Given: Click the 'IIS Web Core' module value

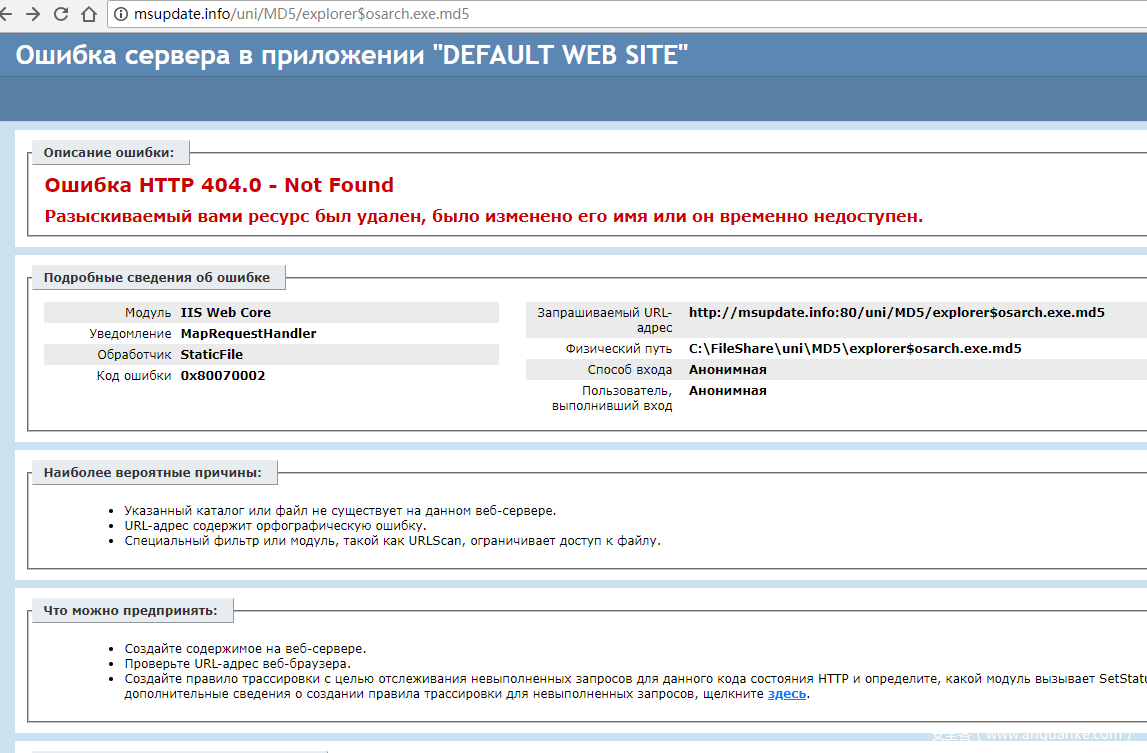Looking at the screenshot, I should 225,313.
